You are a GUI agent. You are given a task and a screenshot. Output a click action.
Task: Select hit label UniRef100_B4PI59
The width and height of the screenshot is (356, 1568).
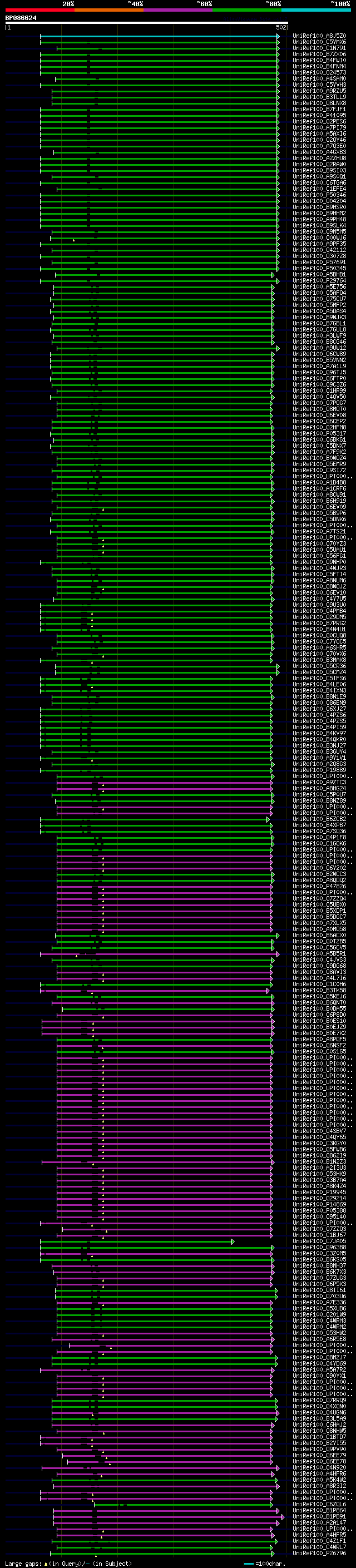tap(319, 728)
